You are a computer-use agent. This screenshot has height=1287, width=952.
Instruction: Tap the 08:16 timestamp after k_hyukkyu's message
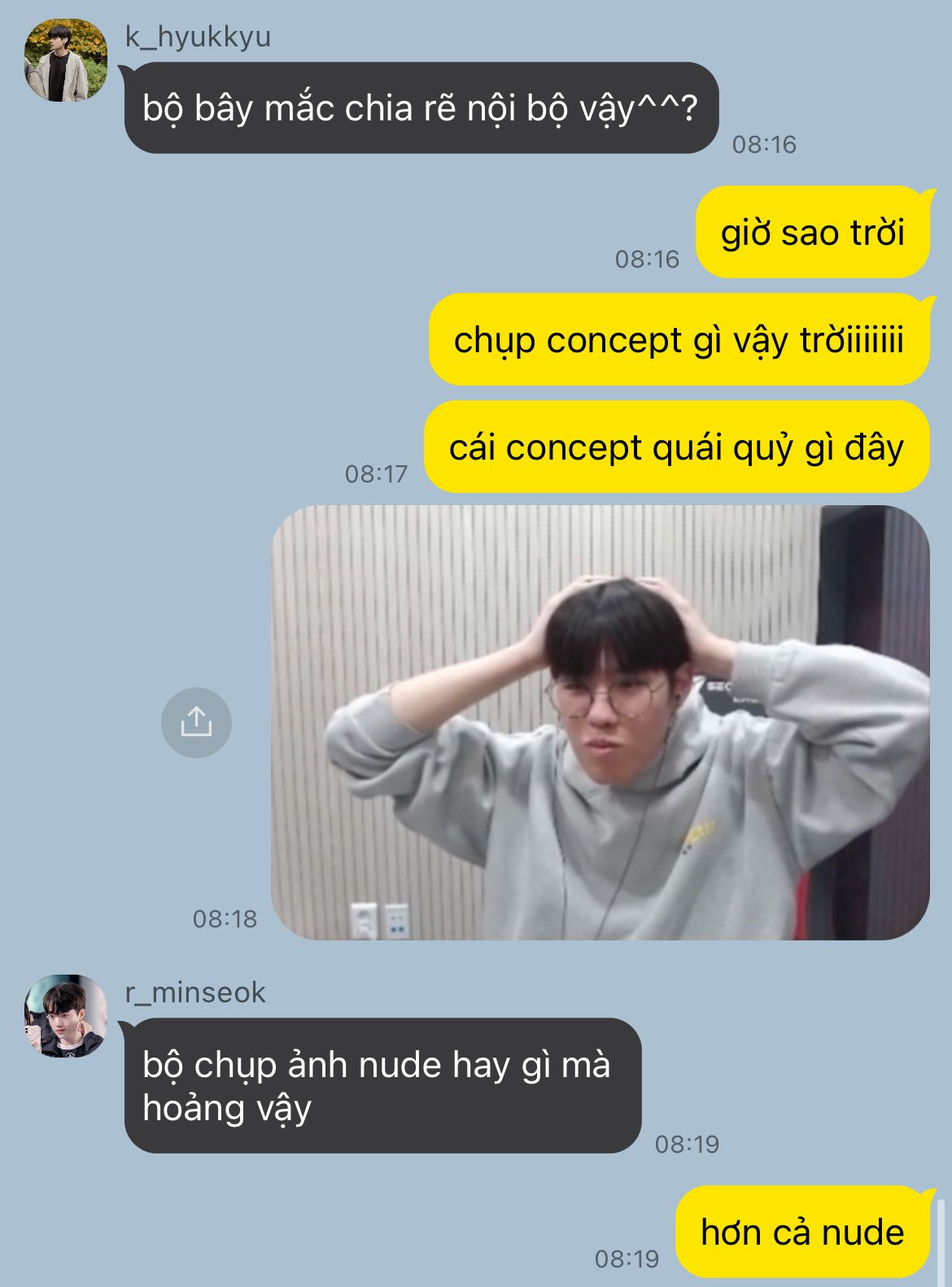[x=764, y=145]
